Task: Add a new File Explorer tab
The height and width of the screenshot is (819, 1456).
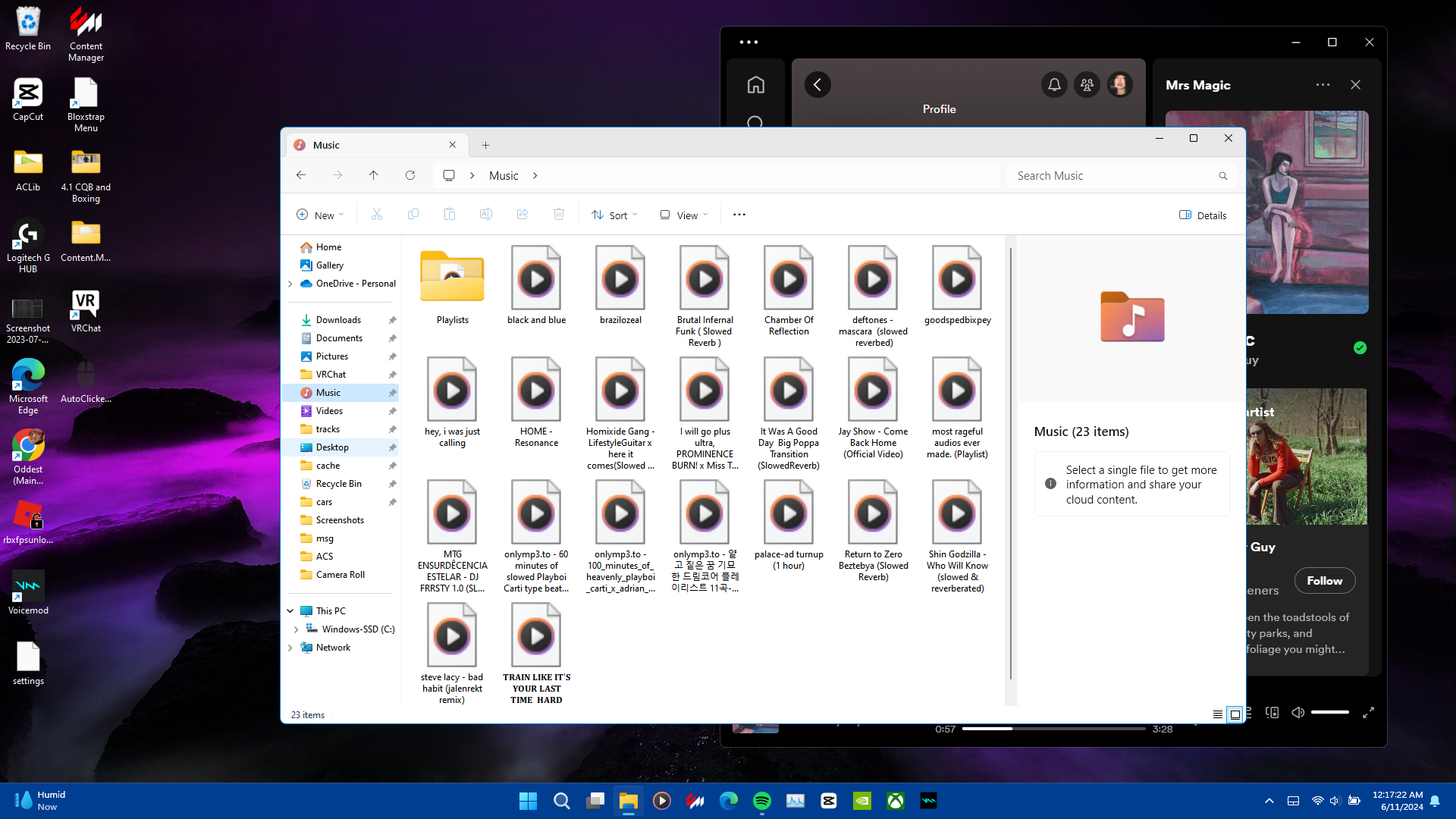Action: click(486, 145)
